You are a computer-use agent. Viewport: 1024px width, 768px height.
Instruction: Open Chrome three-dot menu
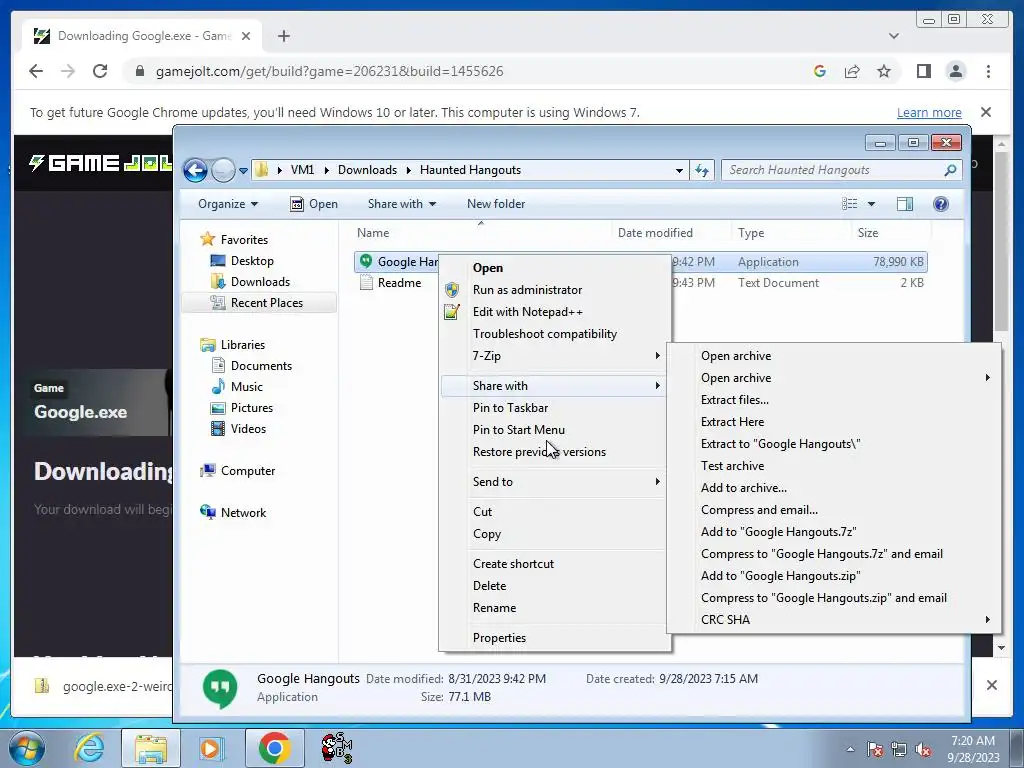(988, 71)
